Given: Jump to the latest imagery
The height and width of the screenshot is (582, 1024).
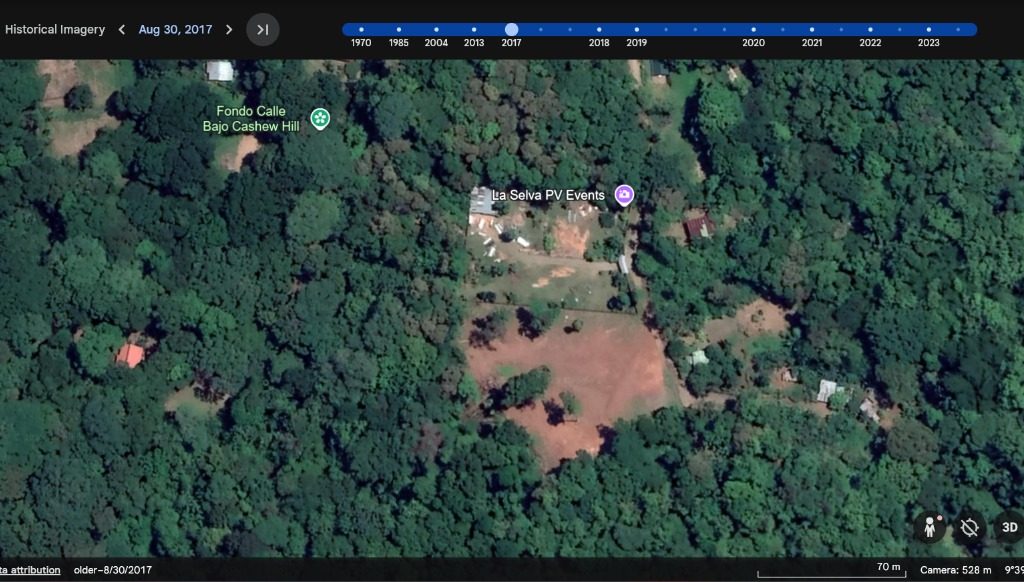Looking at the screenshot, I should [x=262, y=30].
